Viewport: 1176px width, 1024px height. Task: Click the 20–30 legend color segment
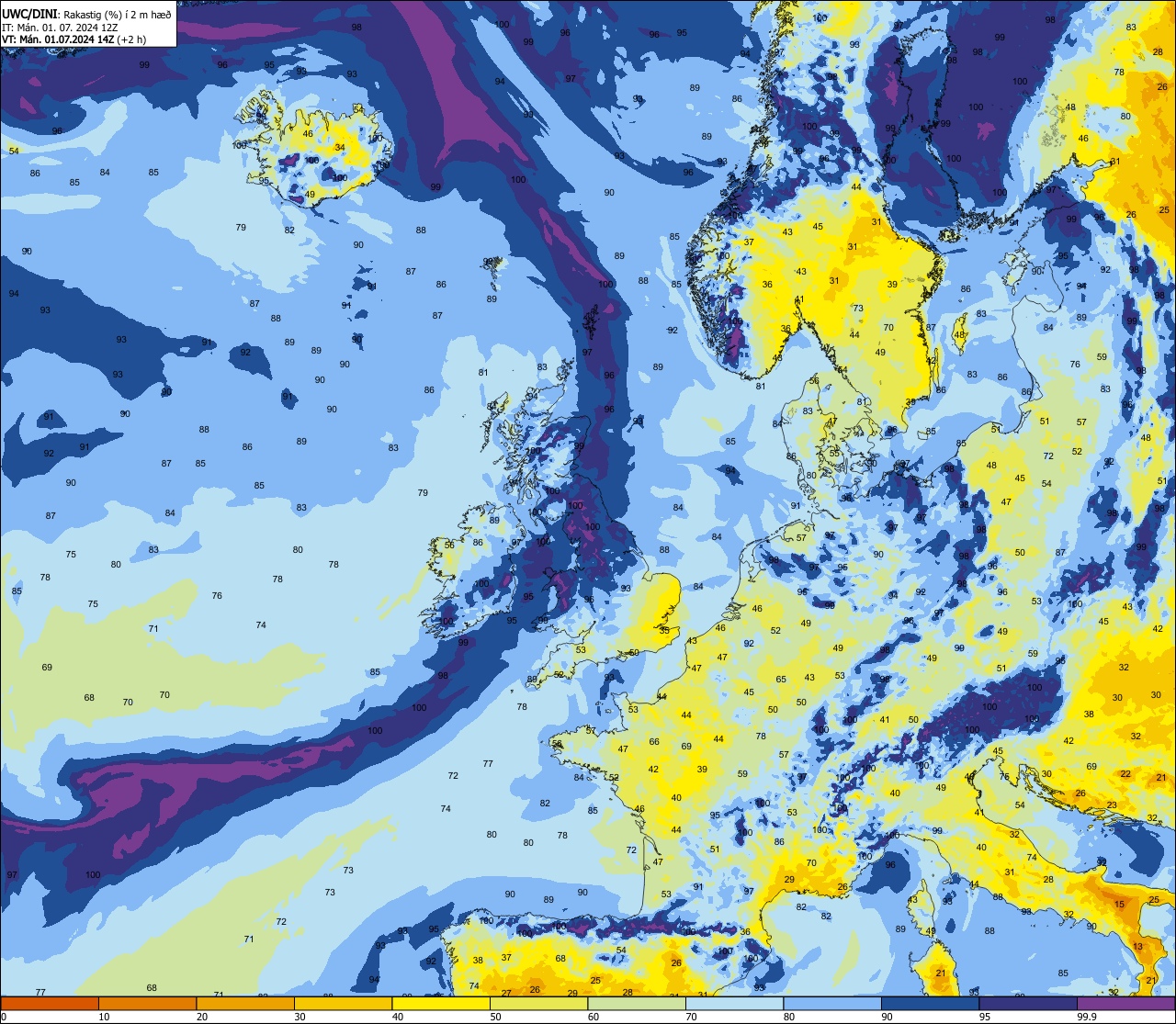[x=245, y=1004]
